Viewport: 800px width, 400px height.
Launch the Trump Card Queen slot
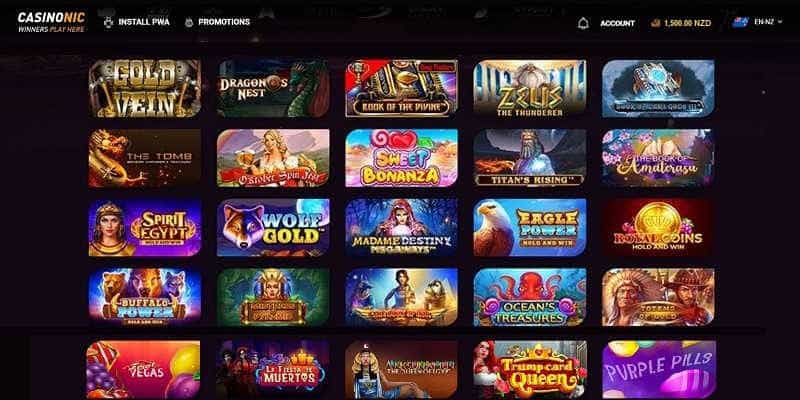pyautogui.click(x=530, y=370)
